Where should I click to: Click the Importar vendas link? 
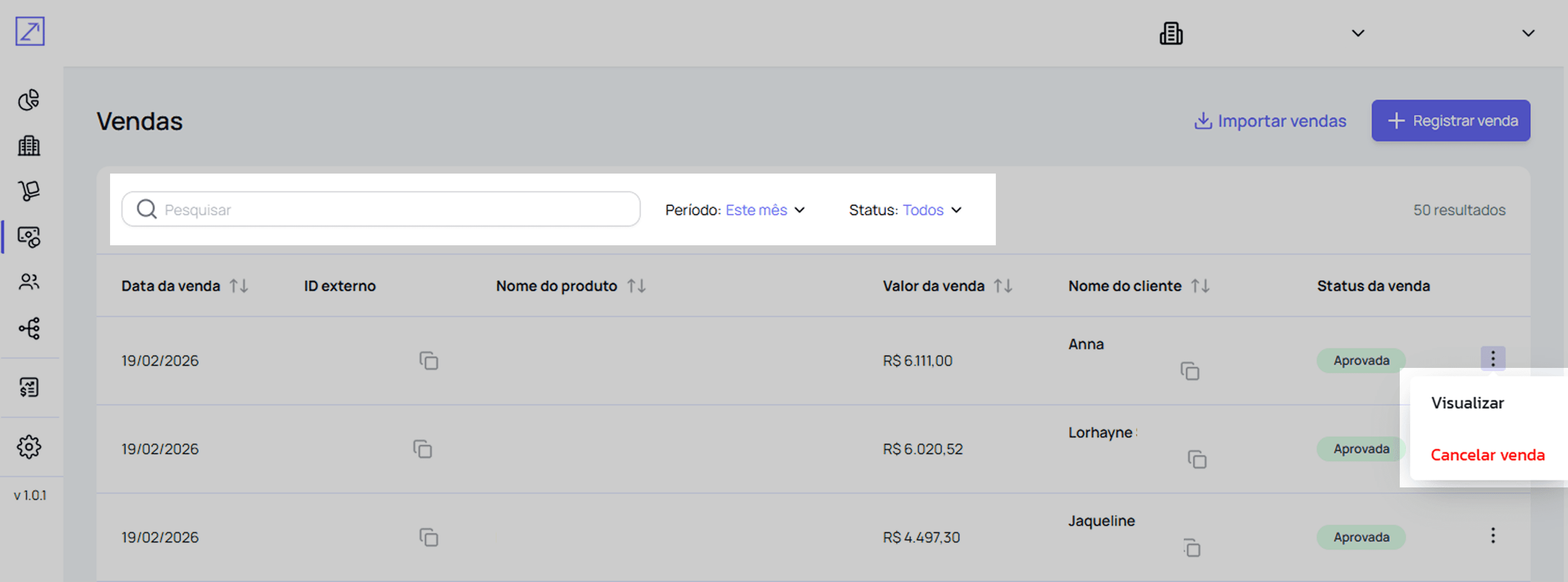click(x=1270, y=121)
